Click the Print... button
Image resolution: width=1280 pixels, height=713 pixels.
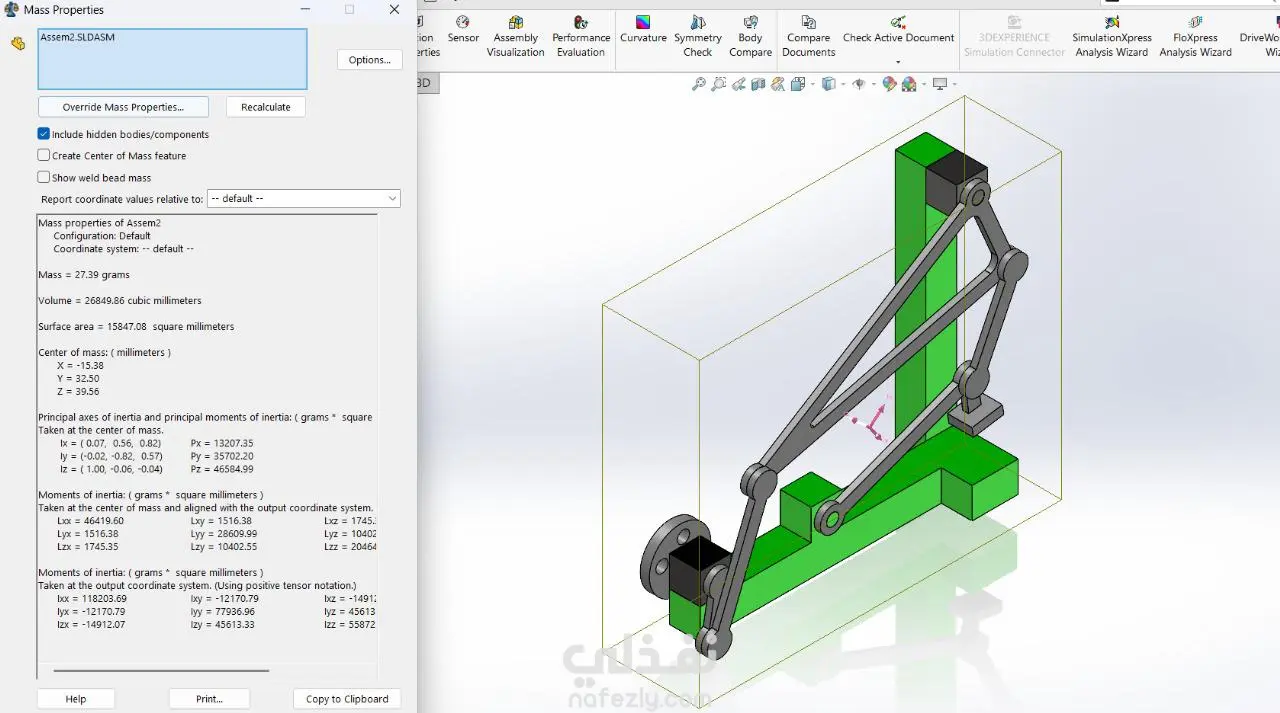(209, 699)
